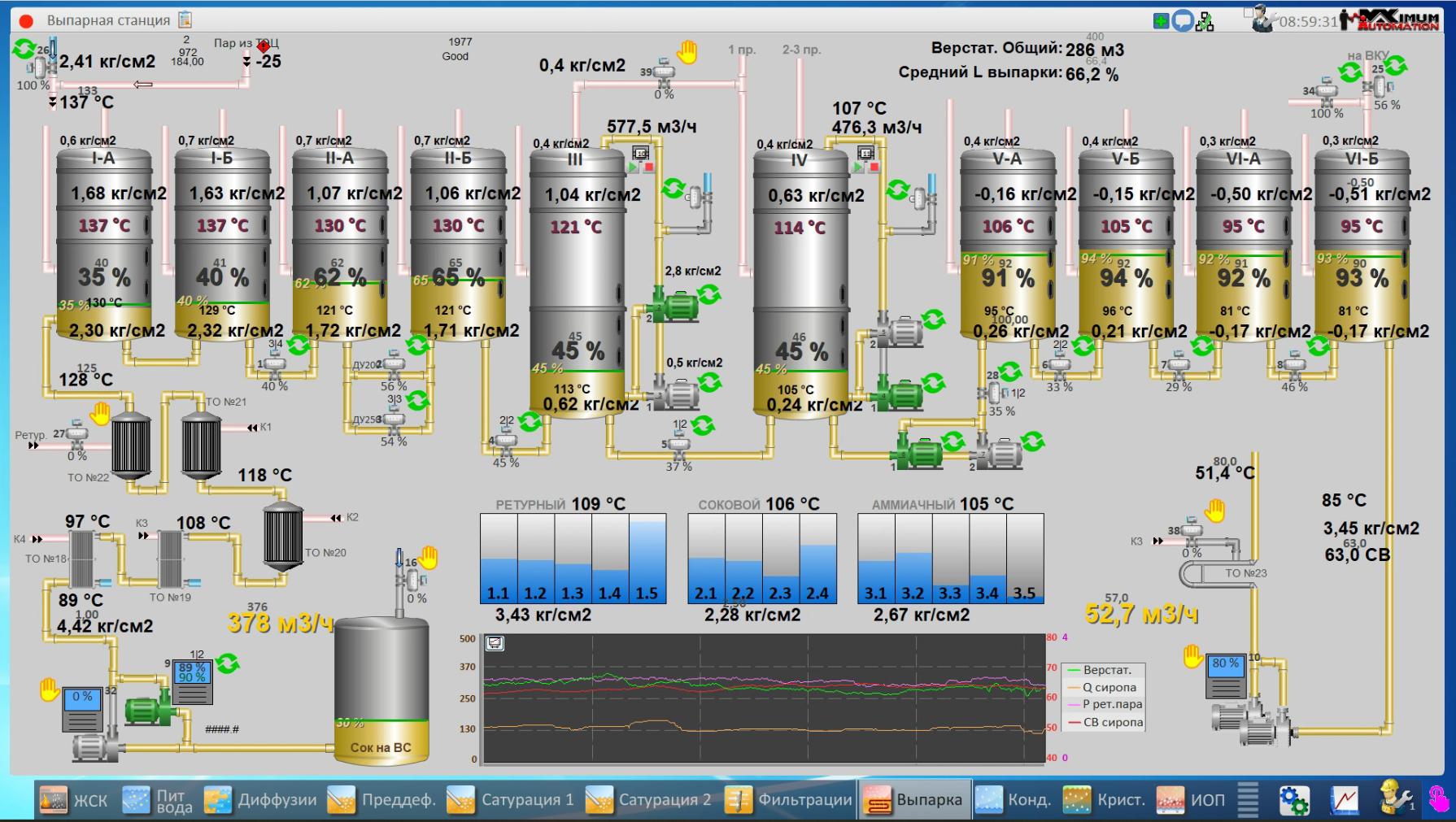Click green start button on evaporator III
This screenshot has width=1456, height=822.
[633, 167]
